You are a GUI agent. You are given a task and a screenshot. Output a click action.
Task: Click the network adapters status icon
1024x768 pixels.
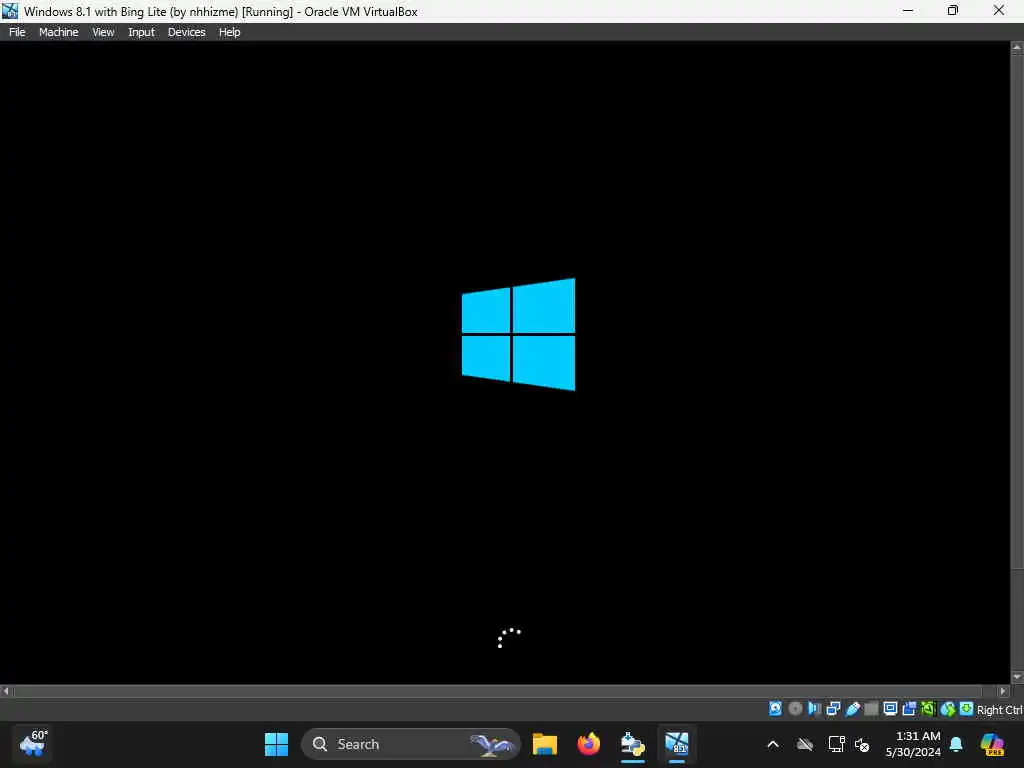[x=833, y=709]
